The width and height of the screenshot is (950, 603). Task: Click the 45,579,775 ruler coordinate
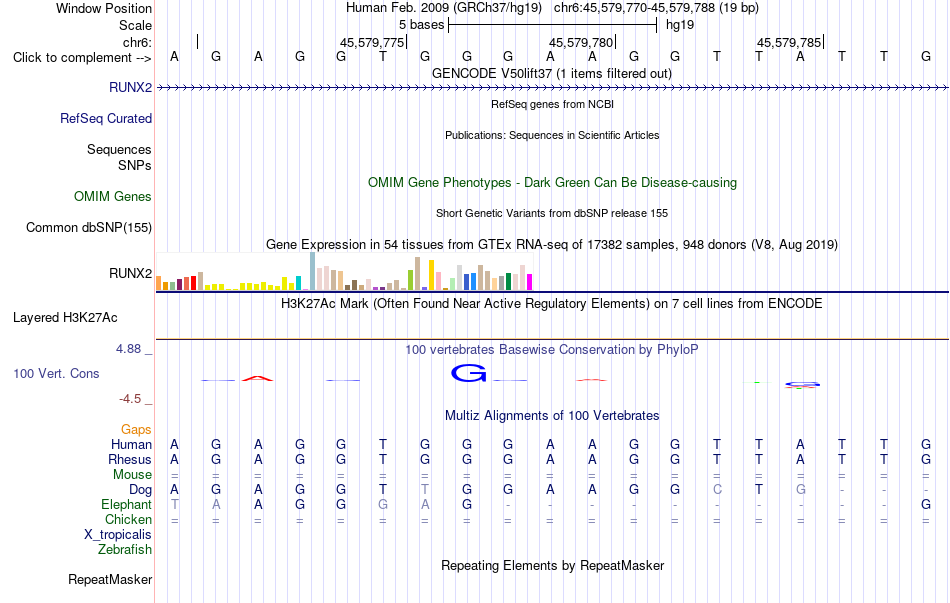point(371,42)
